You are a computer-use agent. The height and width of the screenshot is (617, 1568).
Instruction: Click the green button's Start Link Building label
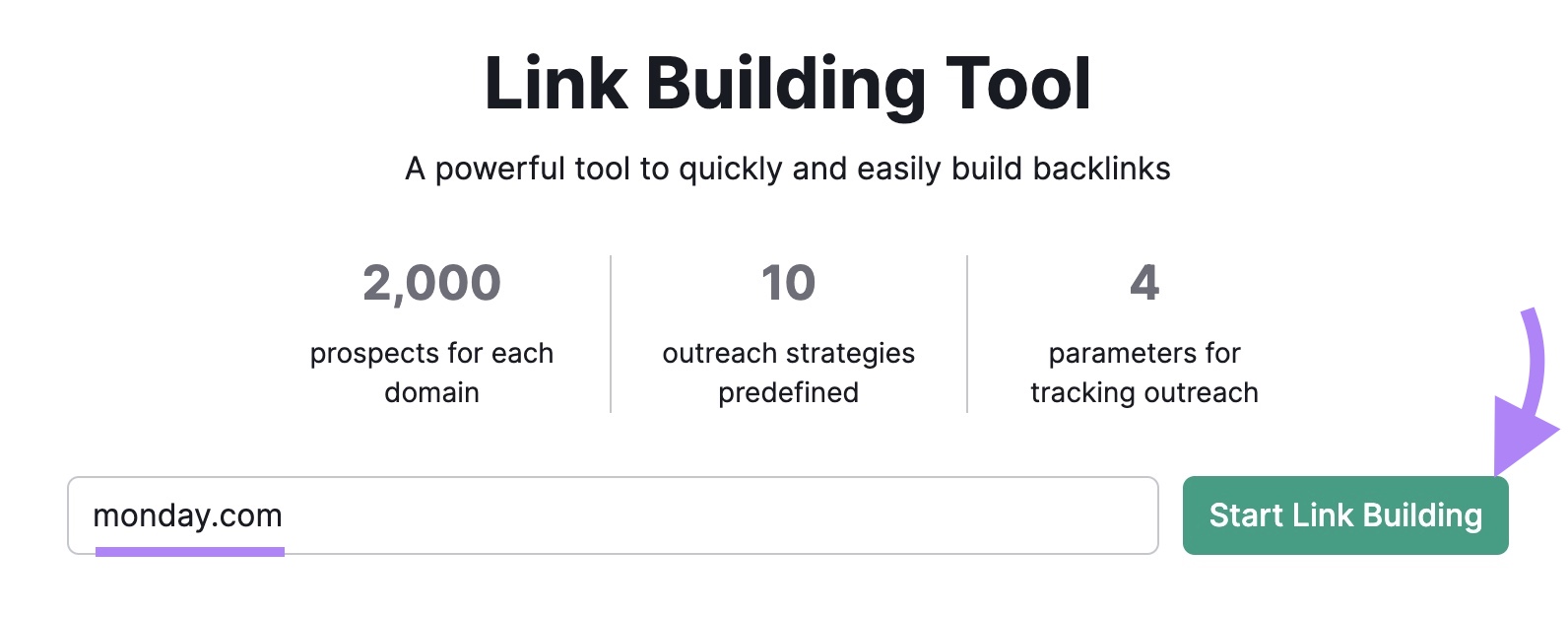pos(1344,514)
